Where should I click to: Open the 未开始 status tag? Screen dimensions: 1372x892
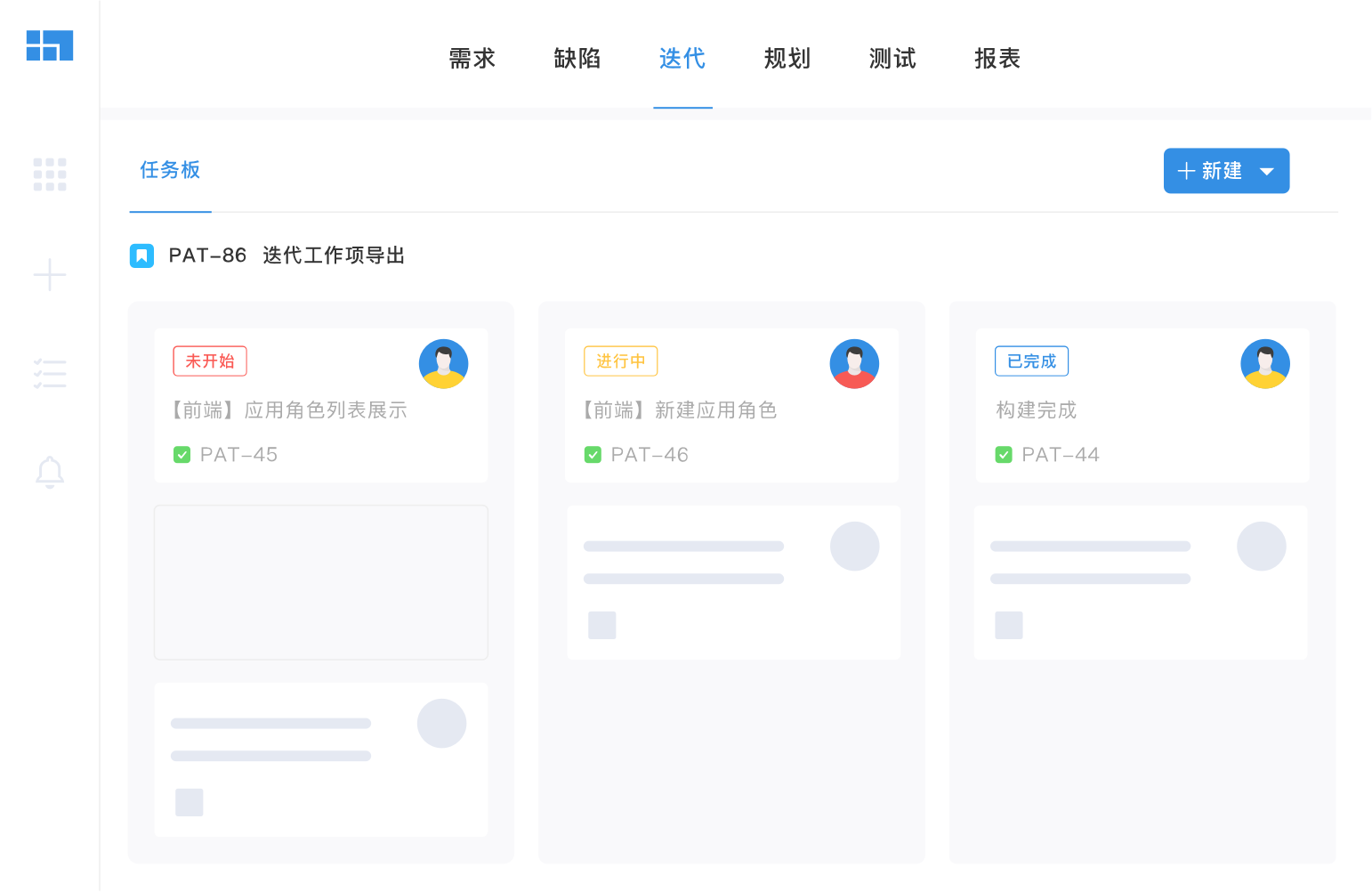click(x=210, y=361)
